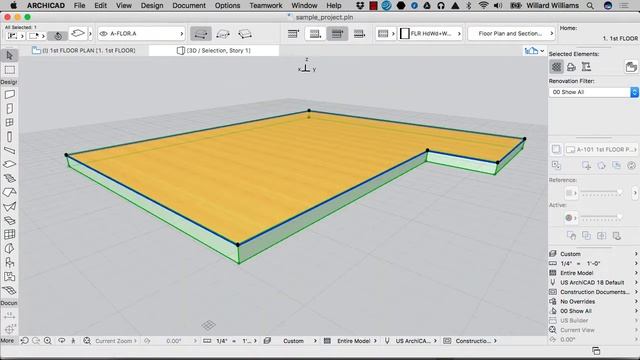Image resolution: width=640 pixels, height=360 pixels.
Task: Activate the Window tool in toolbox
Action: [9, 122]
